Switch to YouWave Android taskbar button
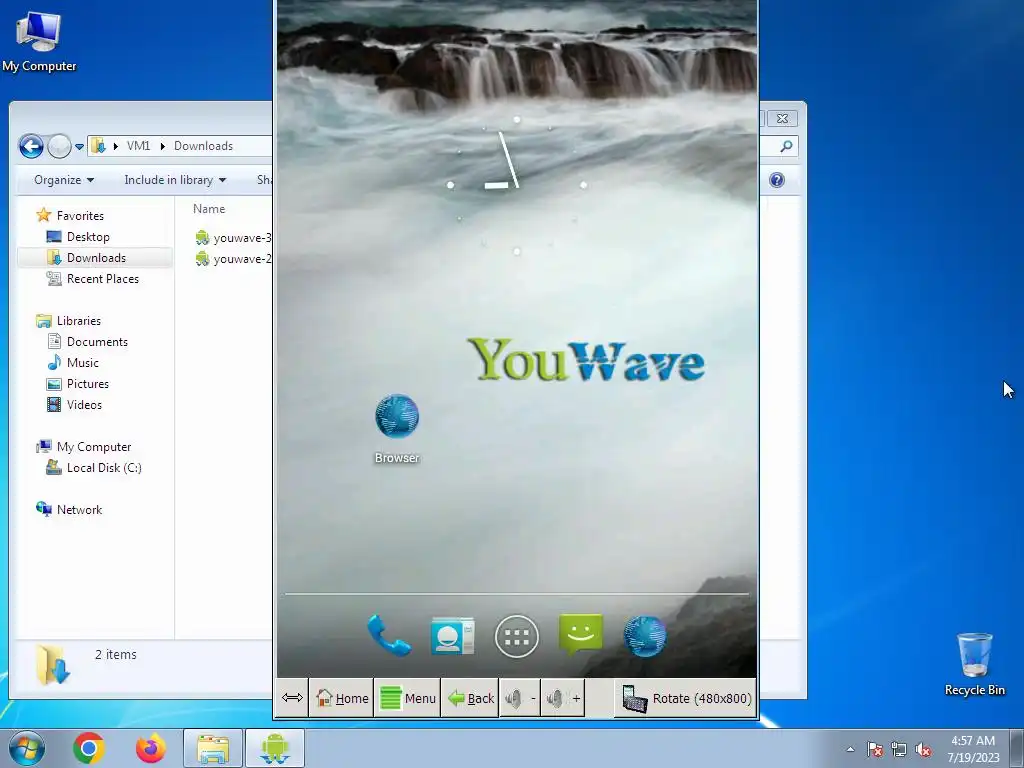 point(275,748)
